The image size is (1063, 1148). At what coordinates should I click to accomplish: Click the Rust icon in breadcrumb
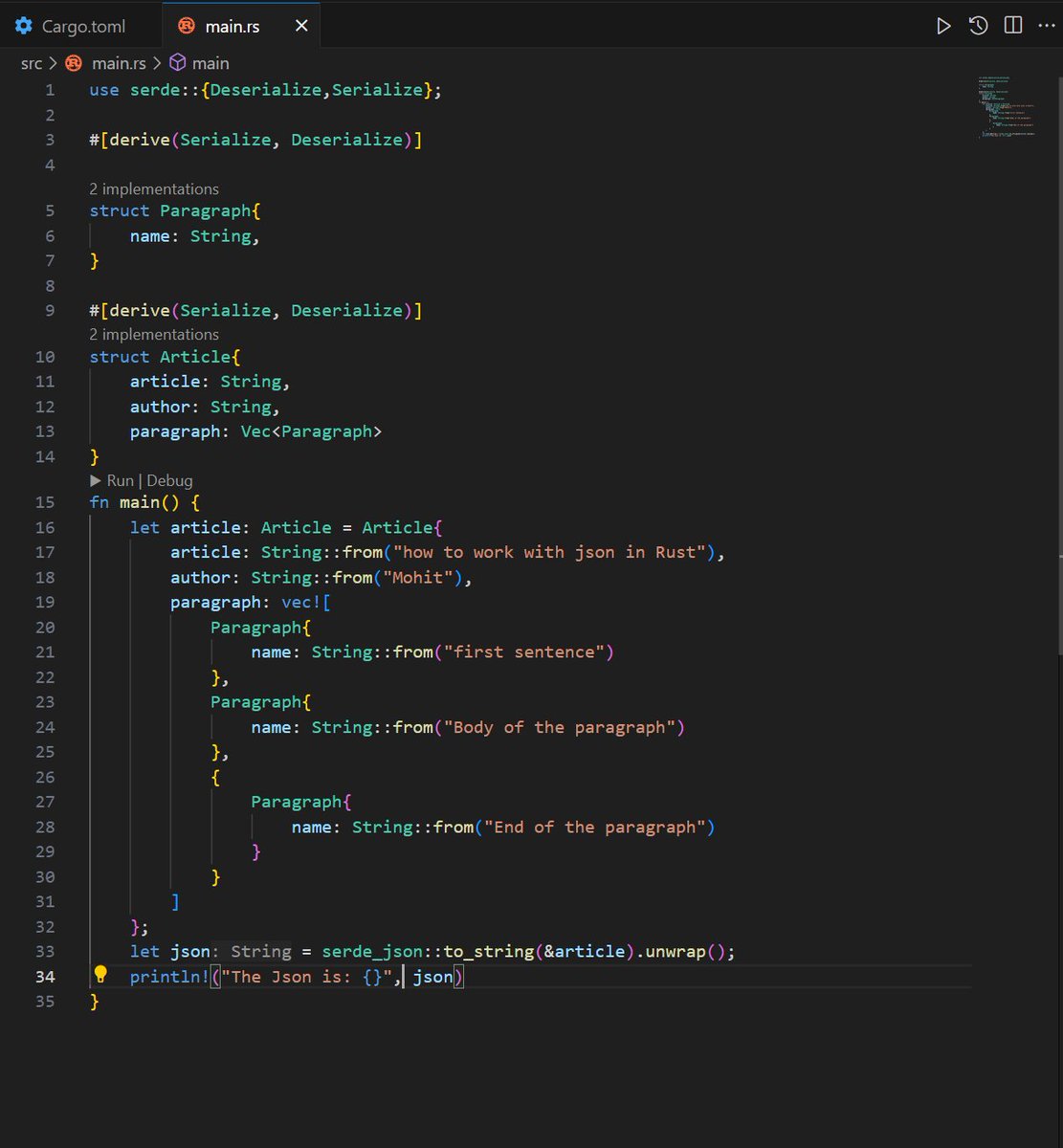75,63
